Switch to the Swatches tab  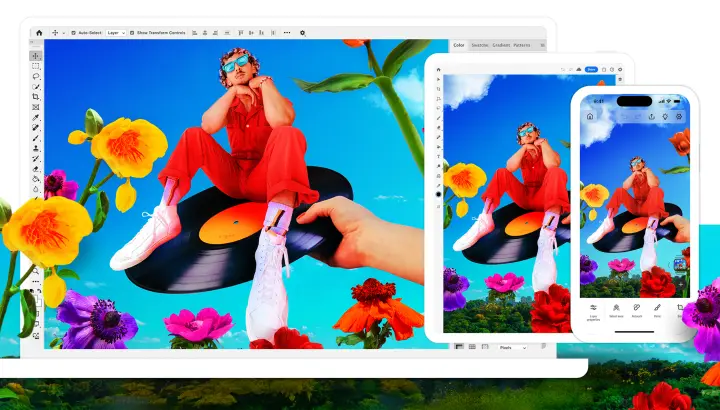tap(479, 45)
